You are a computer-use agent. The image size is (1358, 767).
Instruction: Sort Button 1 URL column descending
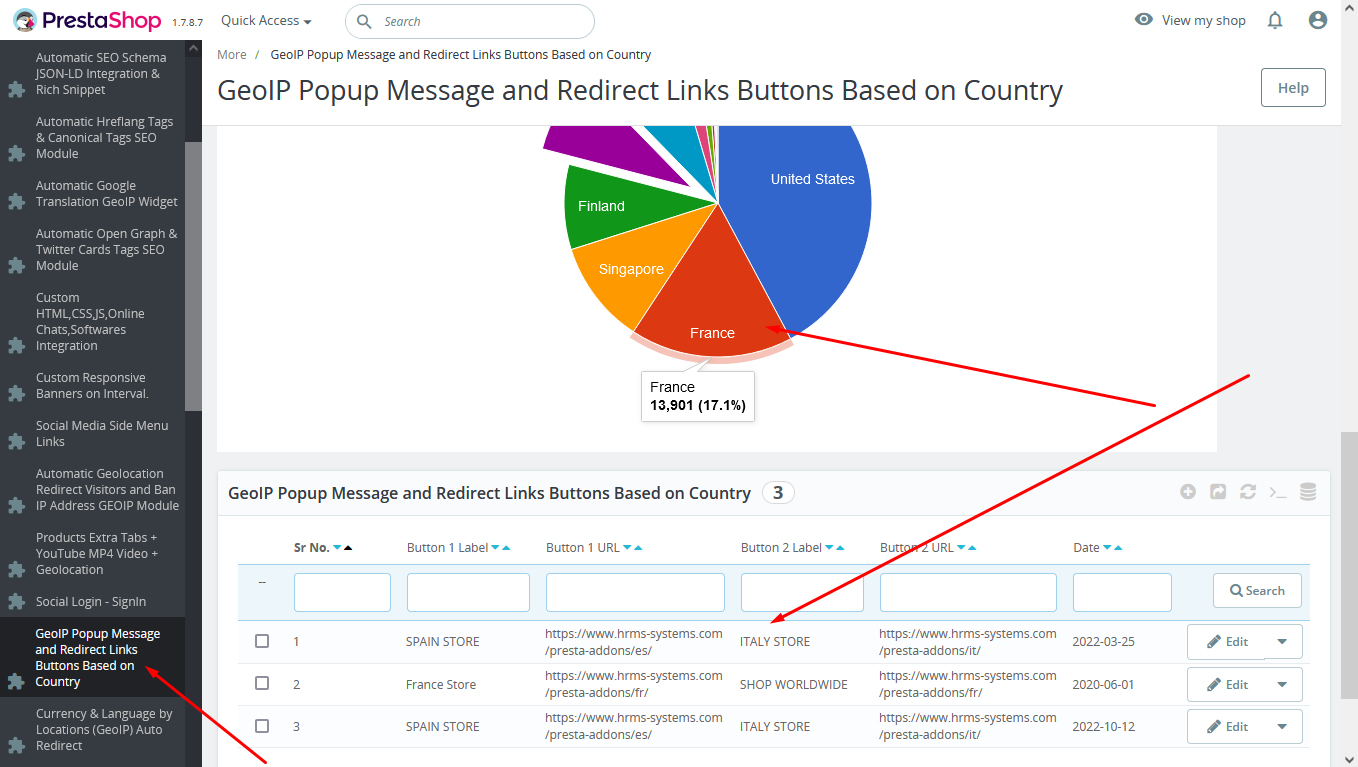[627, 548]
